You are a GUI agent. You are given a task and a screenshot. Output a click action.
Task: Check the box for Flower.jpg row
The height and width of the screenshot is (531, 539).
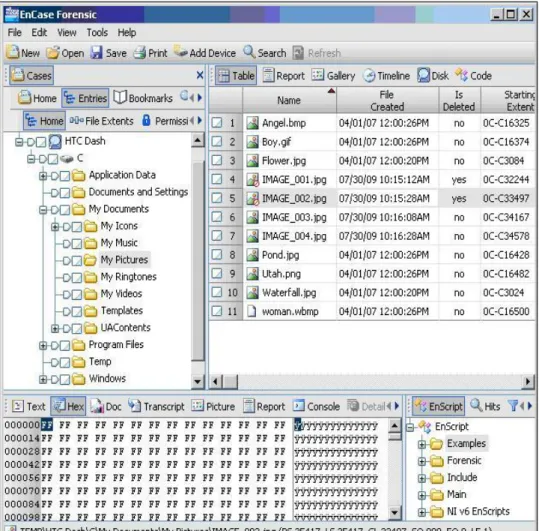click(x=217, y=161)
